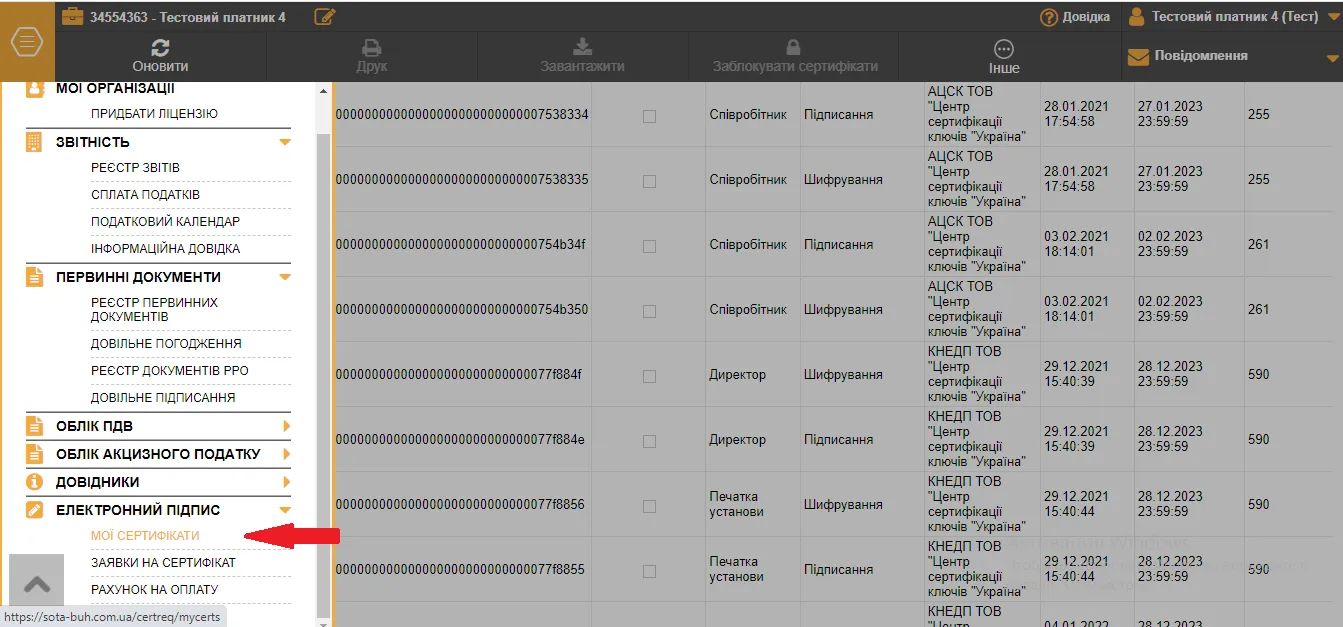1343x627 pixels.
Task: Collapse the Звітність section arrow
Action: click(x=285, y=142)
